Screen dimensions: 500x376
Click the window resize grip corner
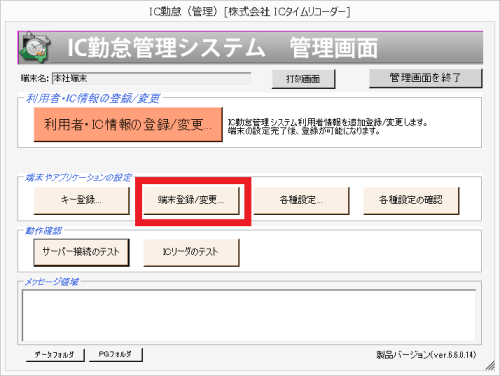tap(490, 365)
